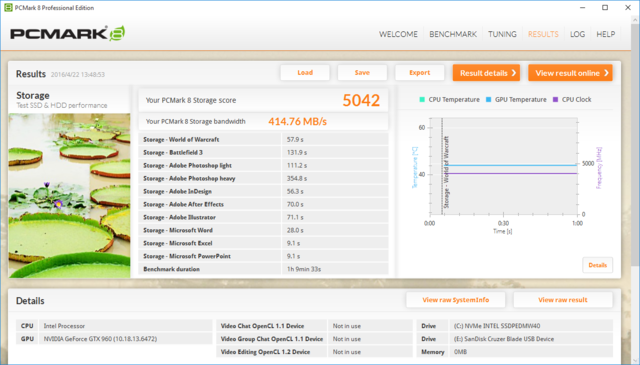Click the results timestamp 2016/4/22

click(x=78, y=75)
